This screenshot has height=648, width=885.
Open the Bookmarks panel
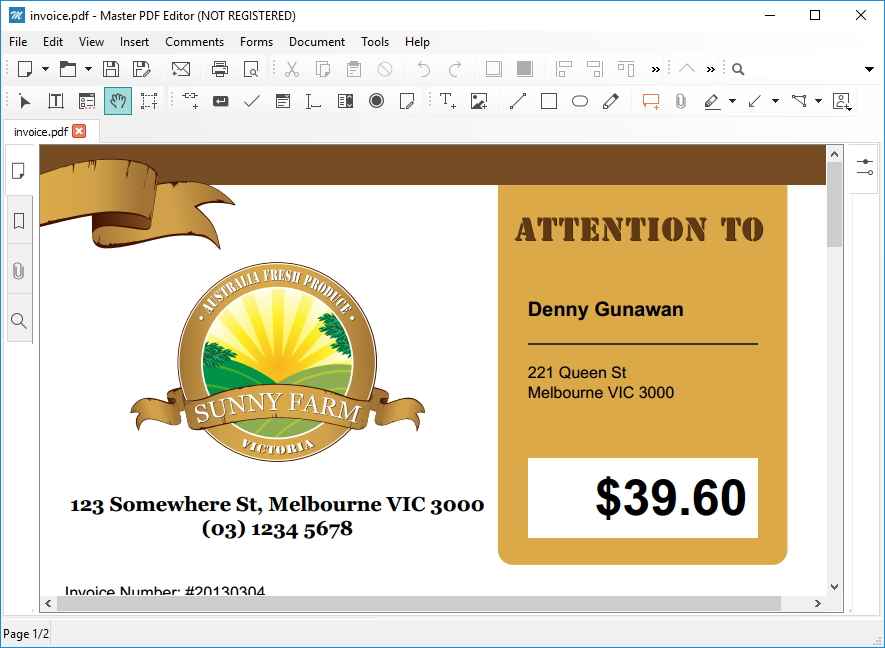point(18,220)
